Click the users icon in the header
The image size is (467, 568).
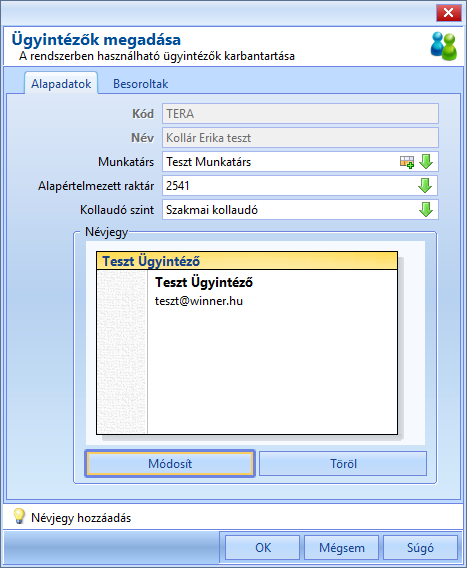tap(443, 46)
